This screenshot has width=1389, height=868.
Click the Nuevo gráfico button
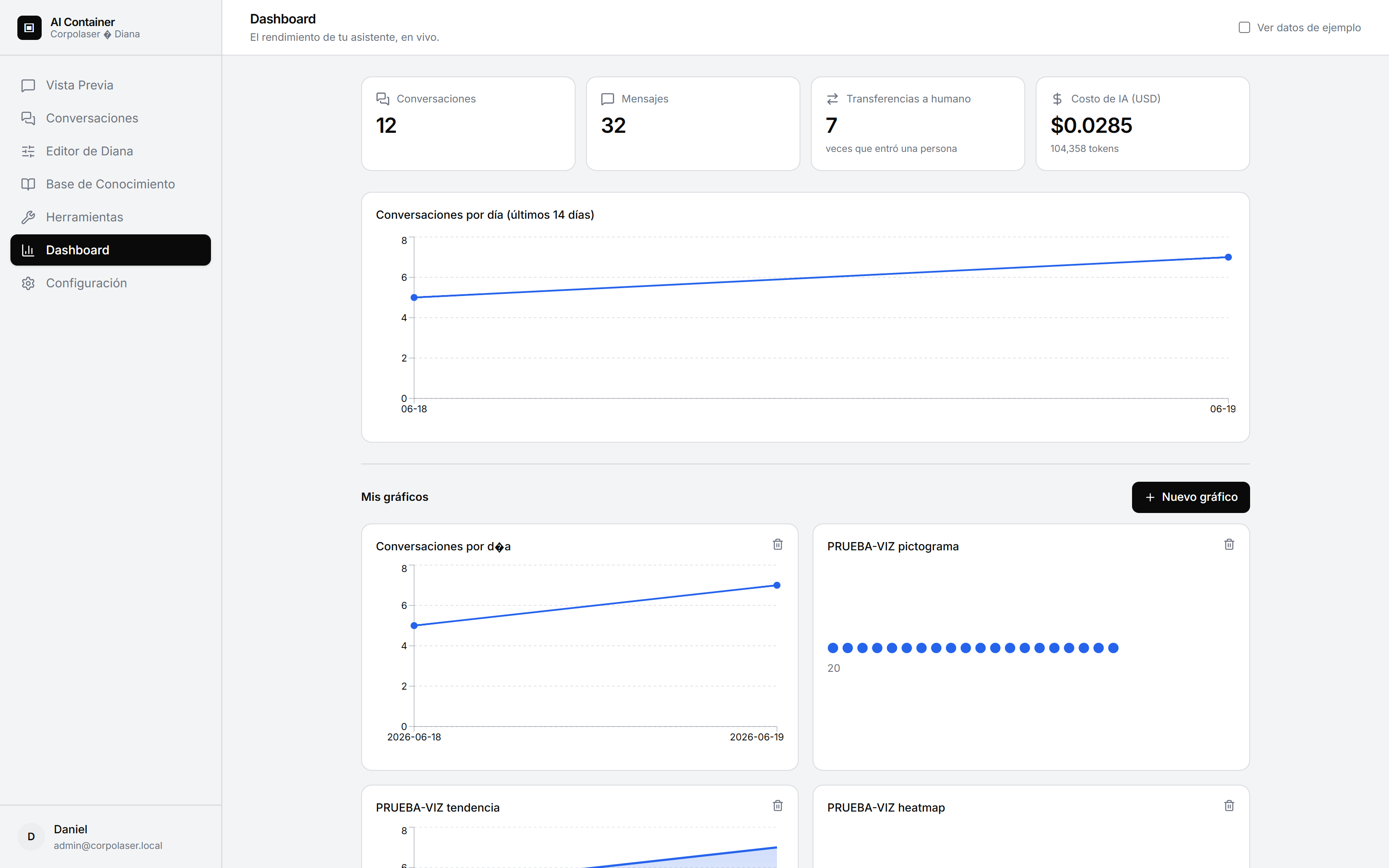(x=1190, y=497)
